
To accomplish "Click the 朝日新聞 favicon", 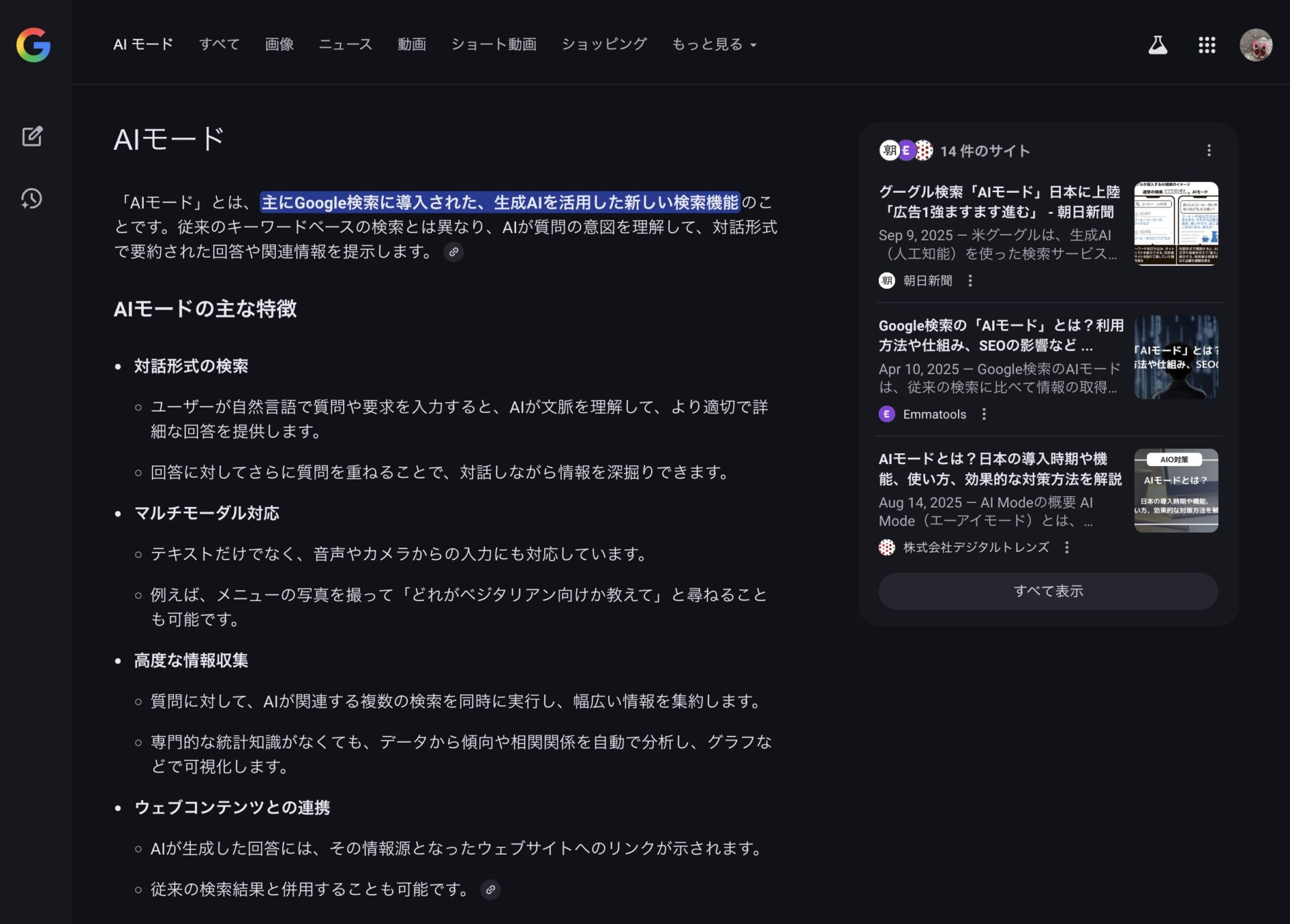I will click(x=887, y=281).
